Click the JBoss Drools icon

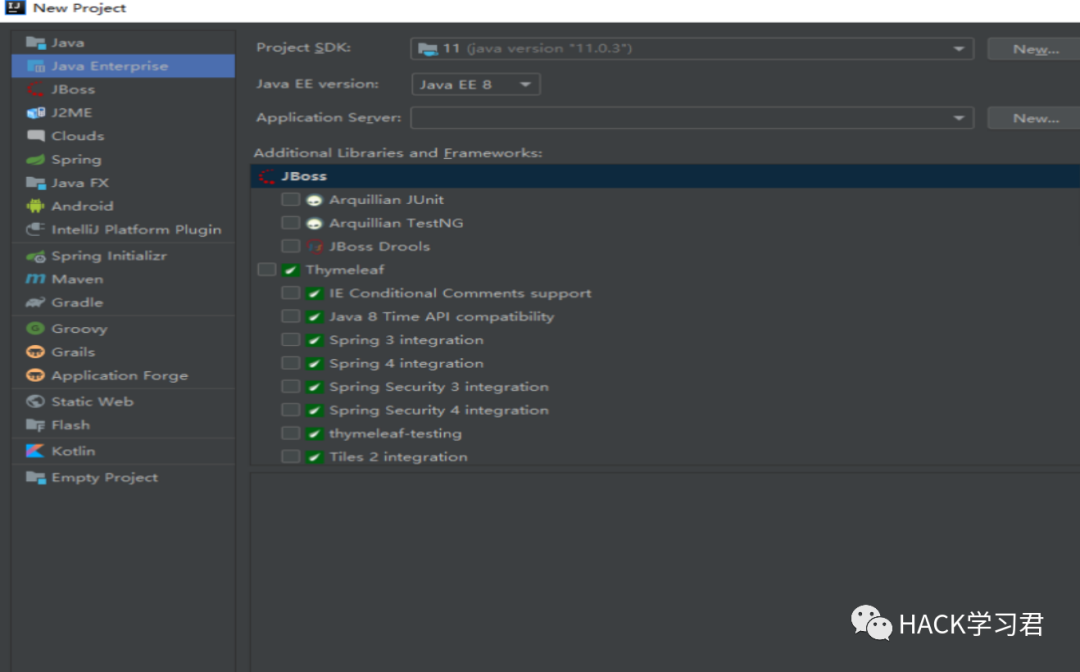[315, 246]
